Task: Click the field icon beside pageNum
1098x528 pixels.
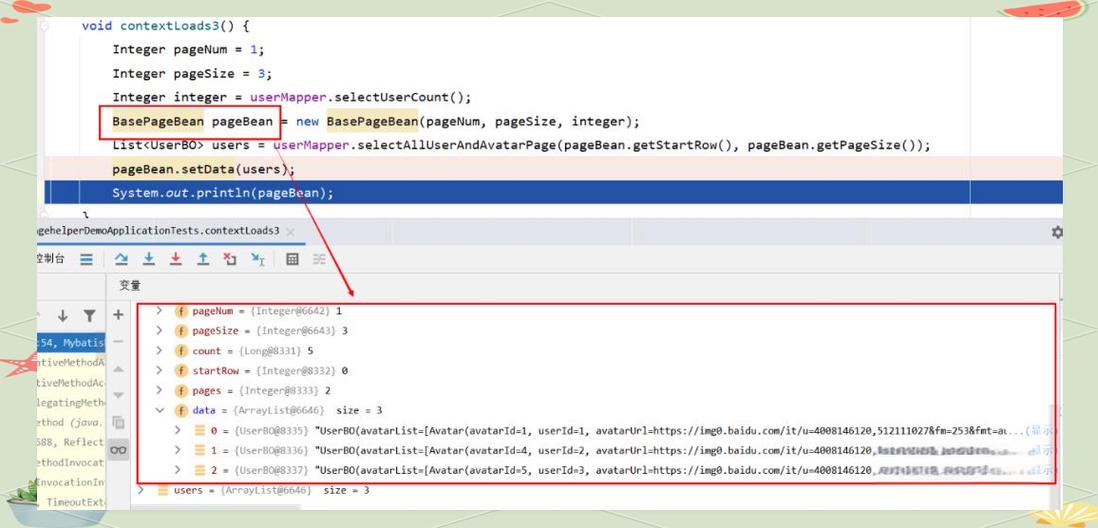Action: tap(181, 310)
